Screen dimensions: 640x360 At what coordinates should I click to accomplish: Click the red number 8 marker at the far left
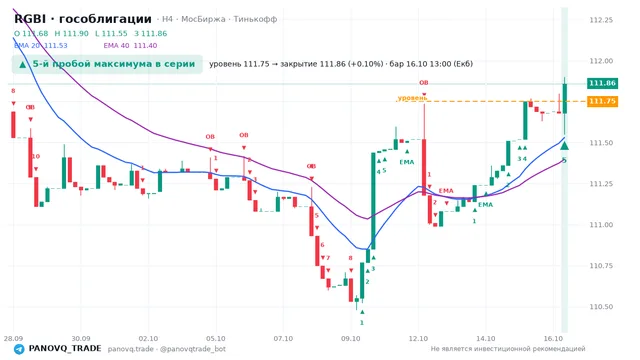13,91
